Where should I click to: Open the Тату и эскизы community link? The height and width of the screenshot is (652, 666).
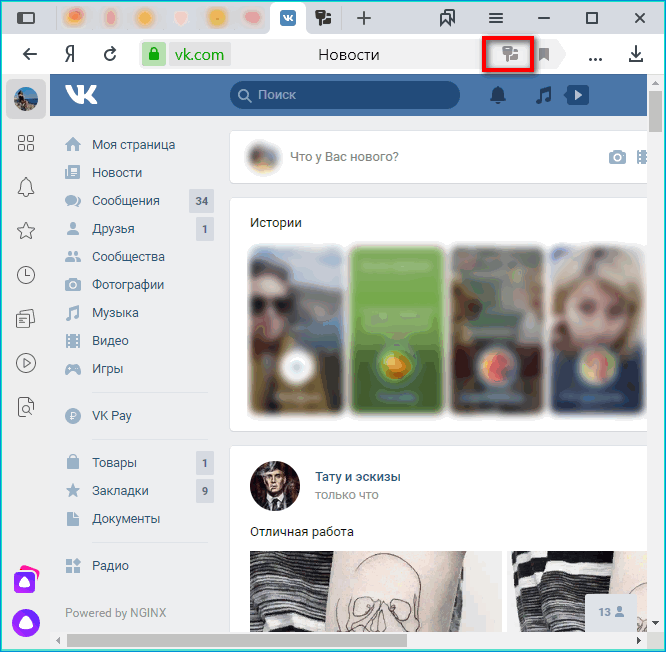(x=357, y=477)
